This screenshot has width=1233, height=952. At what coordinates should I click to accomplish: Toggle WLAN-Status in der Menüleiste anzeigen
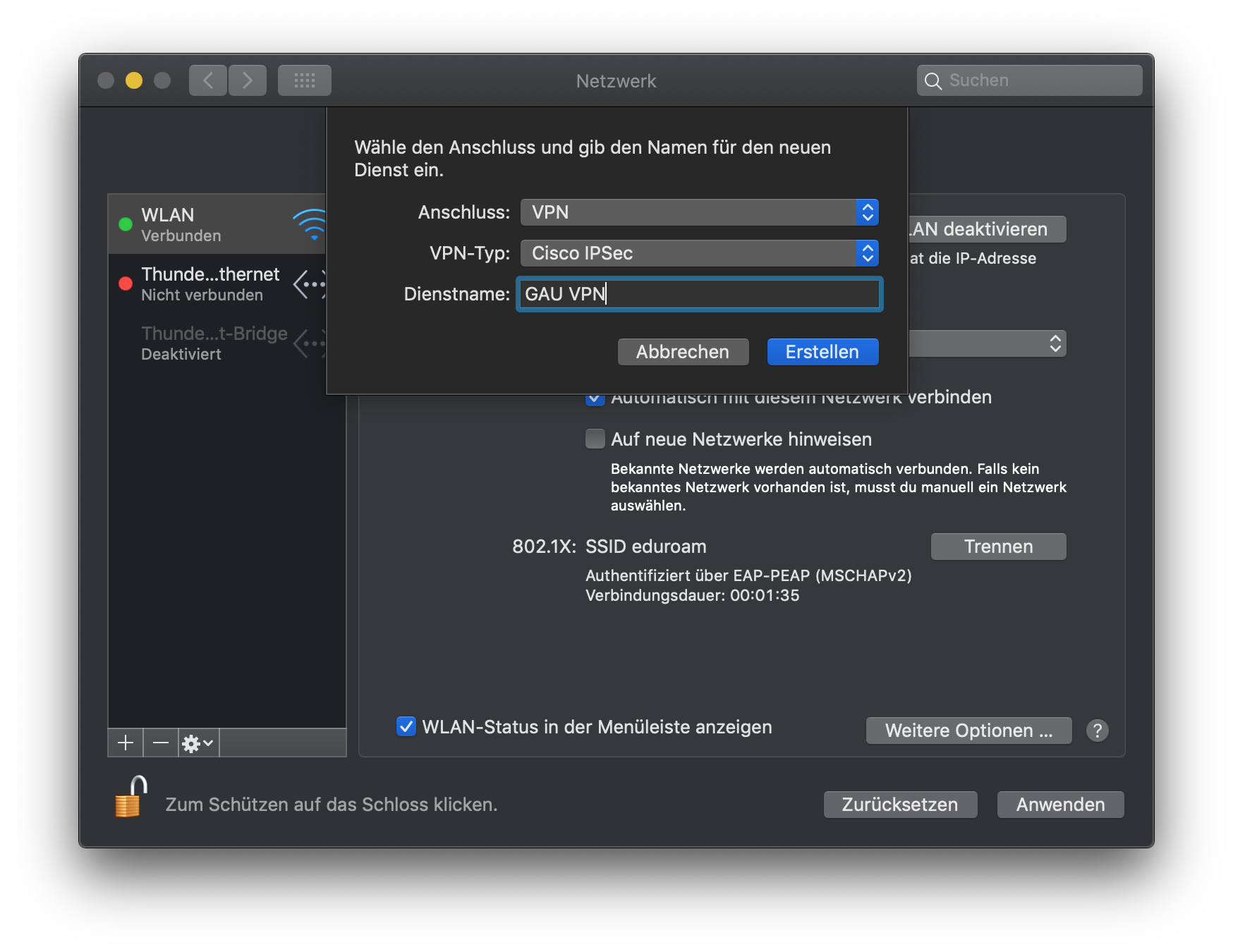406,726
